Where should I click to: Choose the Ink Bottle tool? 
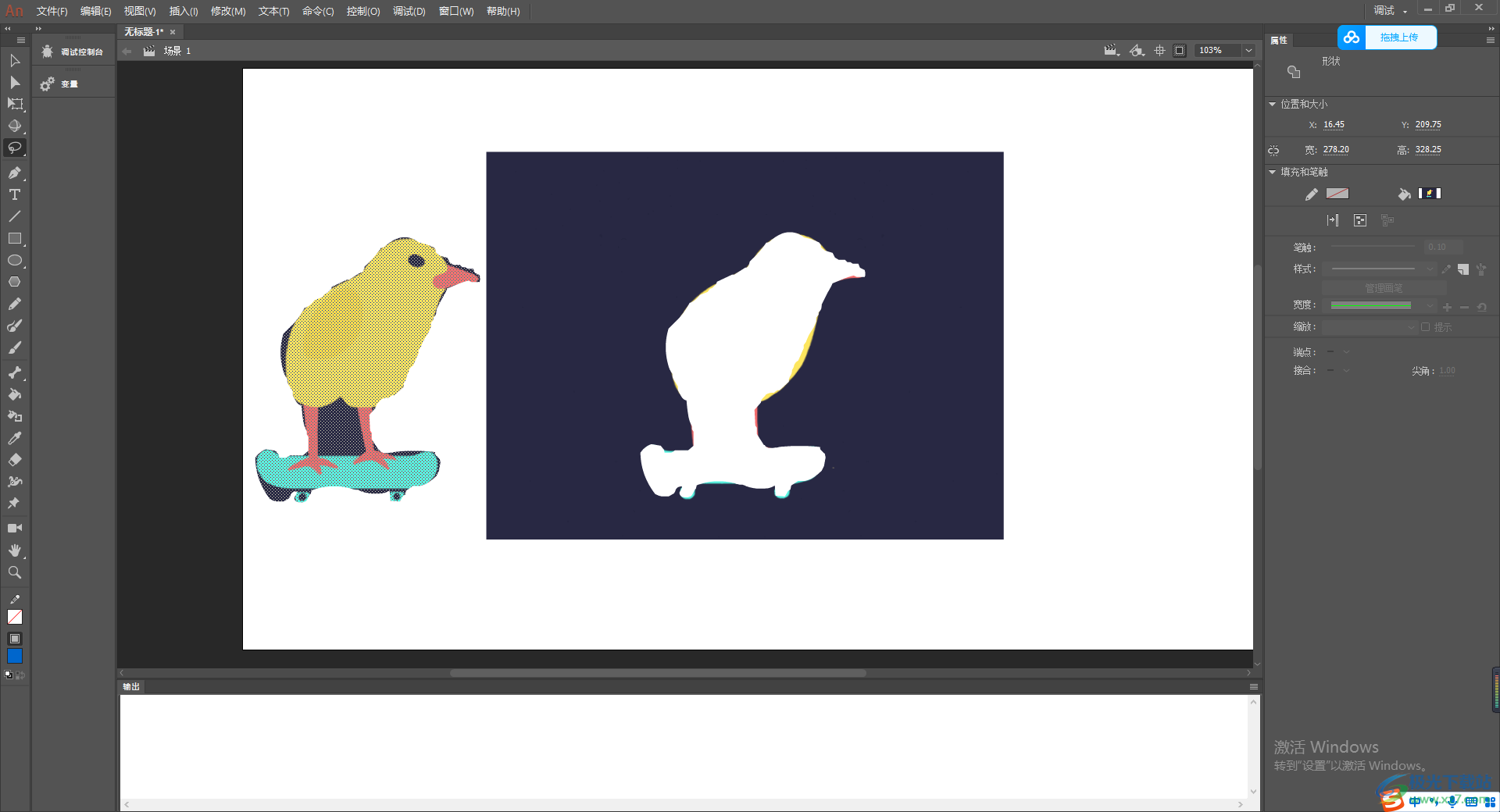click(x=15, y=416)
